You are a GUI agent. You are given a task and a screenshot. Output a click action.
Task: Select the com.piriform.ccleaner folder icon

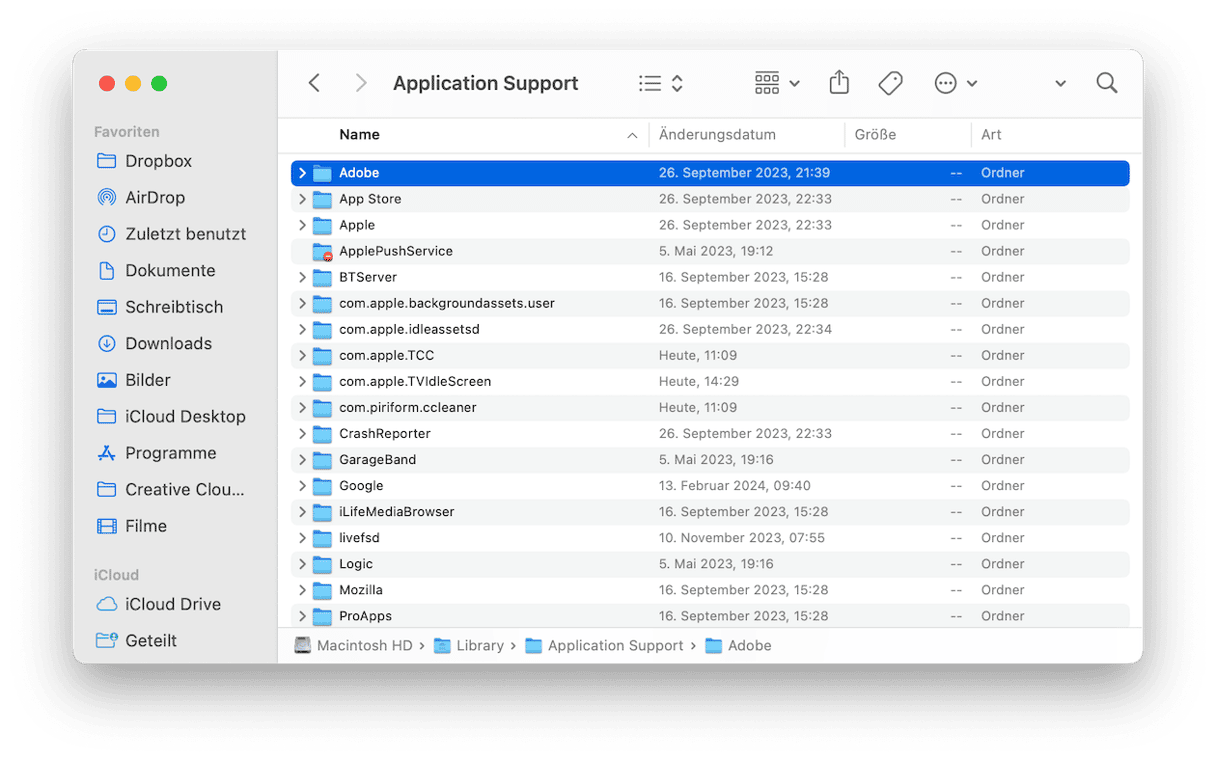[x=322, y=408]
